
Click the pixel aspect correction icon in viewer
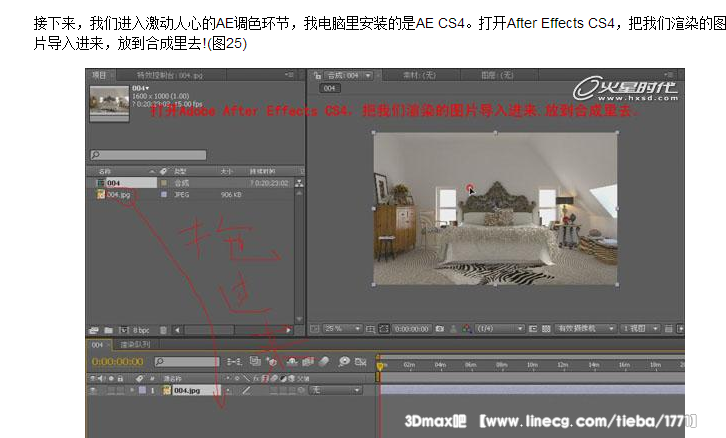click(668, 329)
